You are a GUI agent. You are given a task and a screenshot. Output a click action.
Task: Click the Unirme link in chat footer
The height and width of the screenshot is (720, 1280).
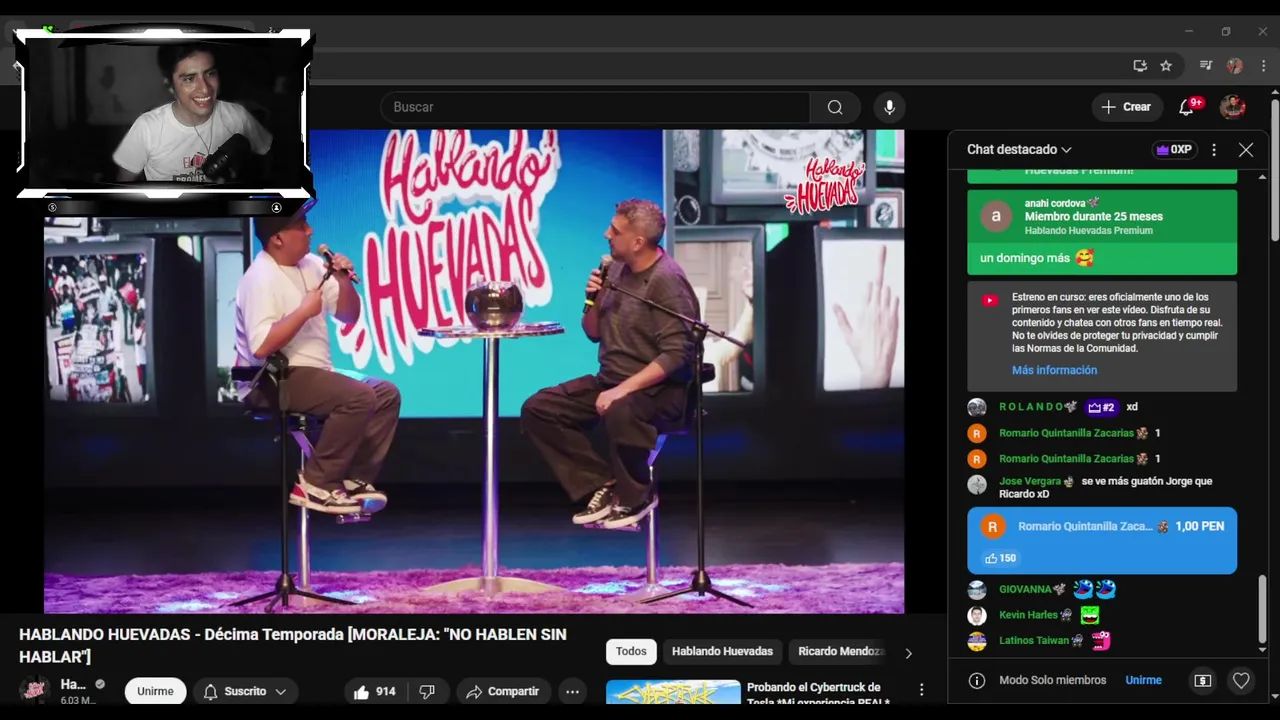(1143, 680)
